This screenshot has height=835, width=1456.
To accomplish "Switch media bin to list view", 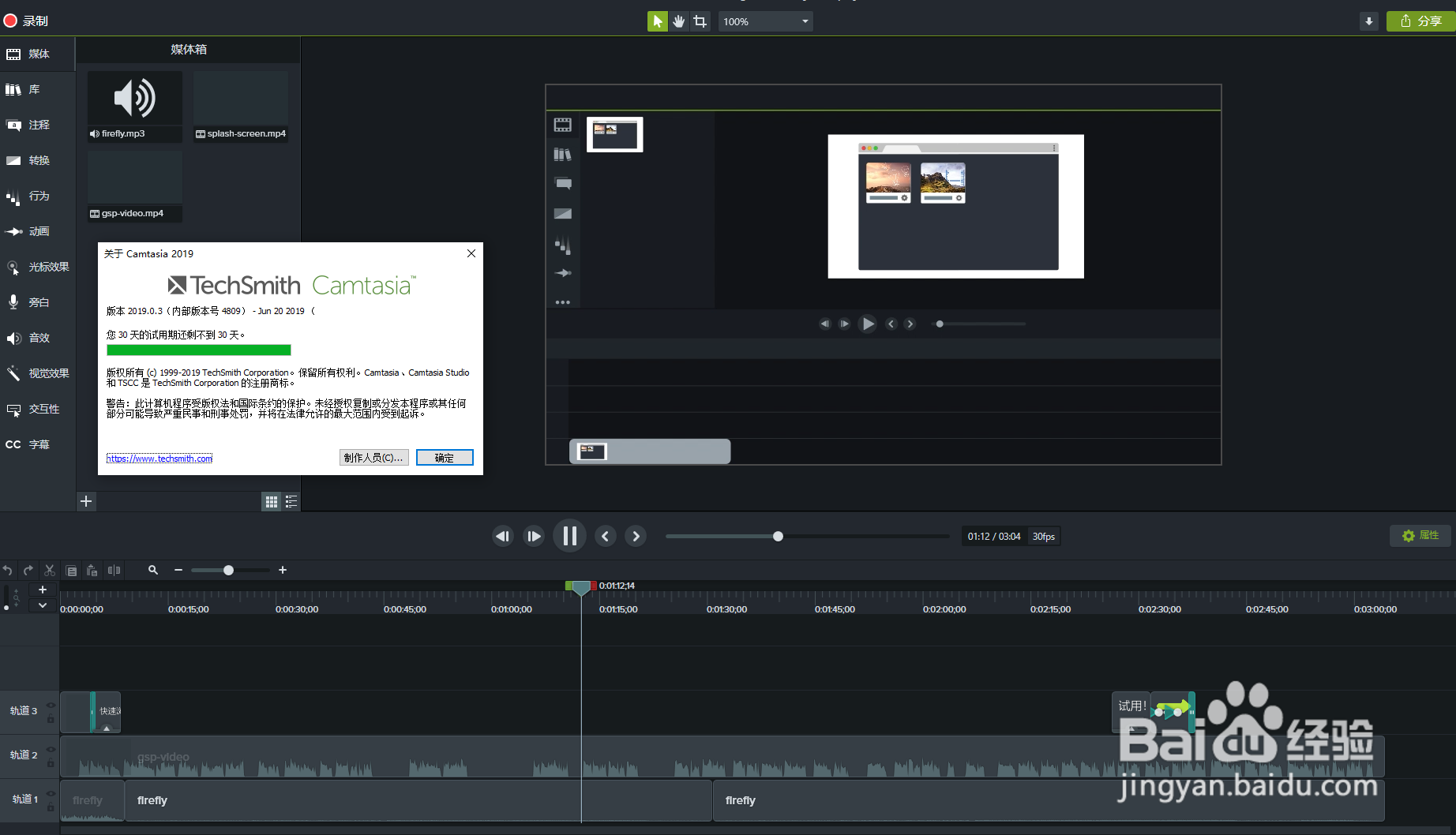I will [x=291, y=501].
